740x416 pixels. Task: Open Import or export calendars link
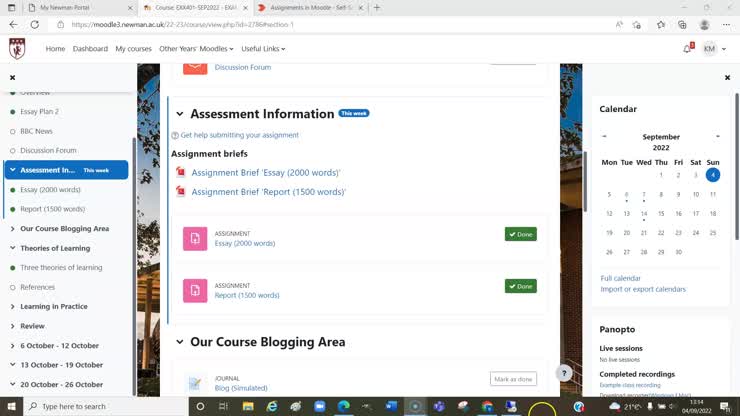point(643,289)
